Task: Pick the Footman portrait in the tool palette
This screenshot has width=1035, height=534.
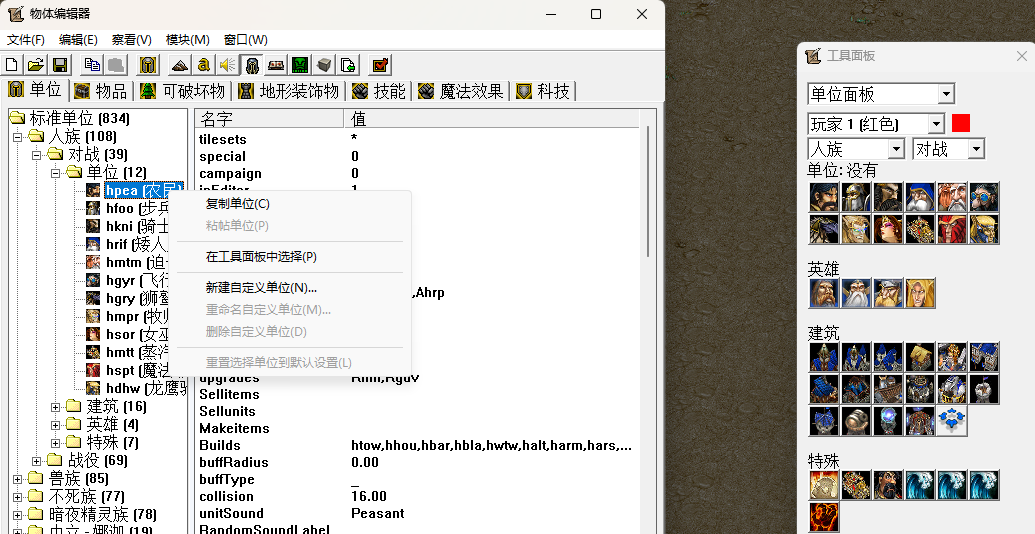Action: [x=855, y=197]
